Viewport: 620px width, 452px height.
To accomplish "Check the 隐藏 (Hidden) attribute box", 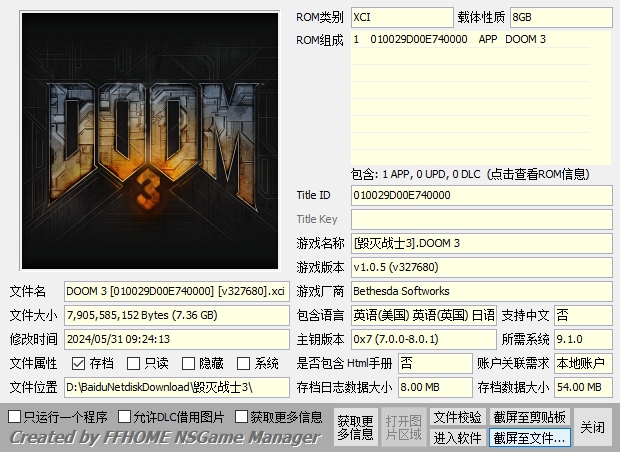I will (x=189, y=363).
